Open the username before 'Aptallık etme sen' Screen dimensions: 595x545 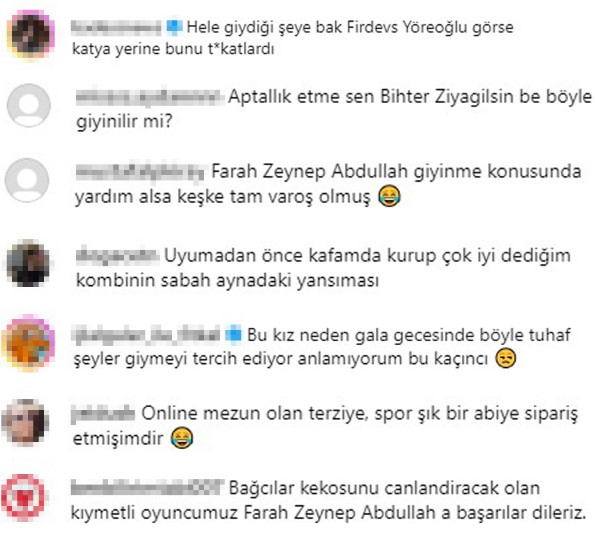point(148,98)
